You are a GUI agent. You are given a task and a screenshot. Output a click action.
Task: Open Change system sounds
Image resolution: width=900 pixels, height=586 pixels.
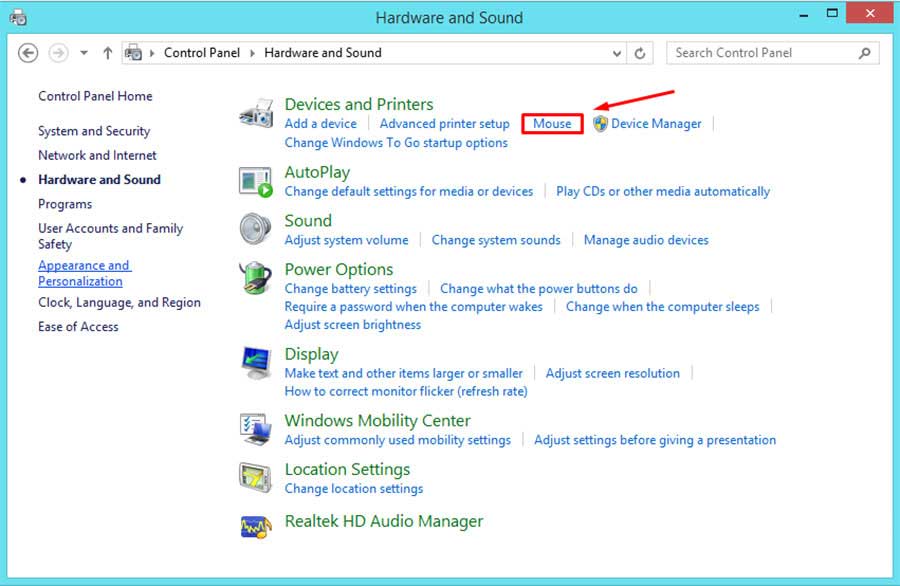(496, 240)
